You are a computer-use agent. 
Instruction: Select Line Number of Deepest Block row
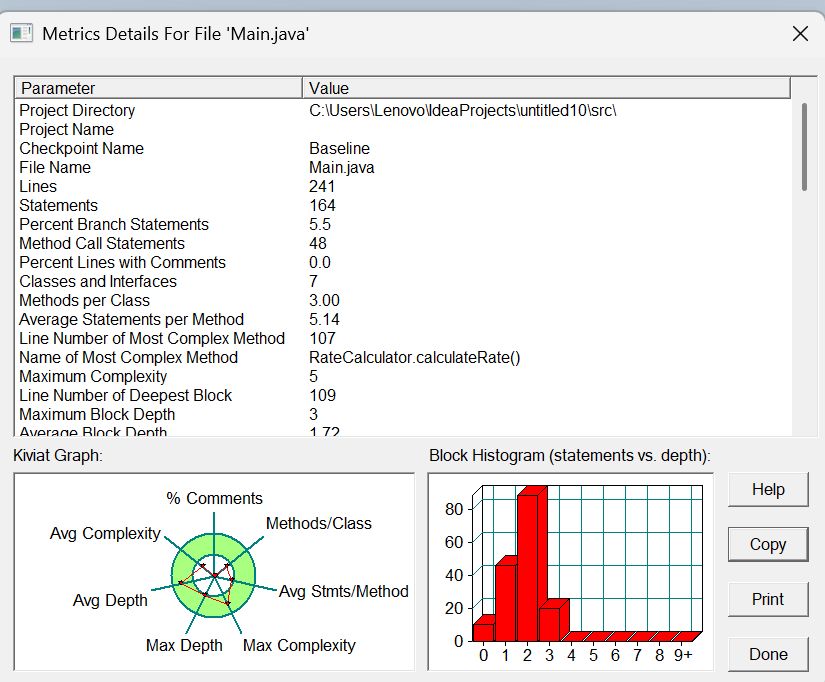coord(403,395)
